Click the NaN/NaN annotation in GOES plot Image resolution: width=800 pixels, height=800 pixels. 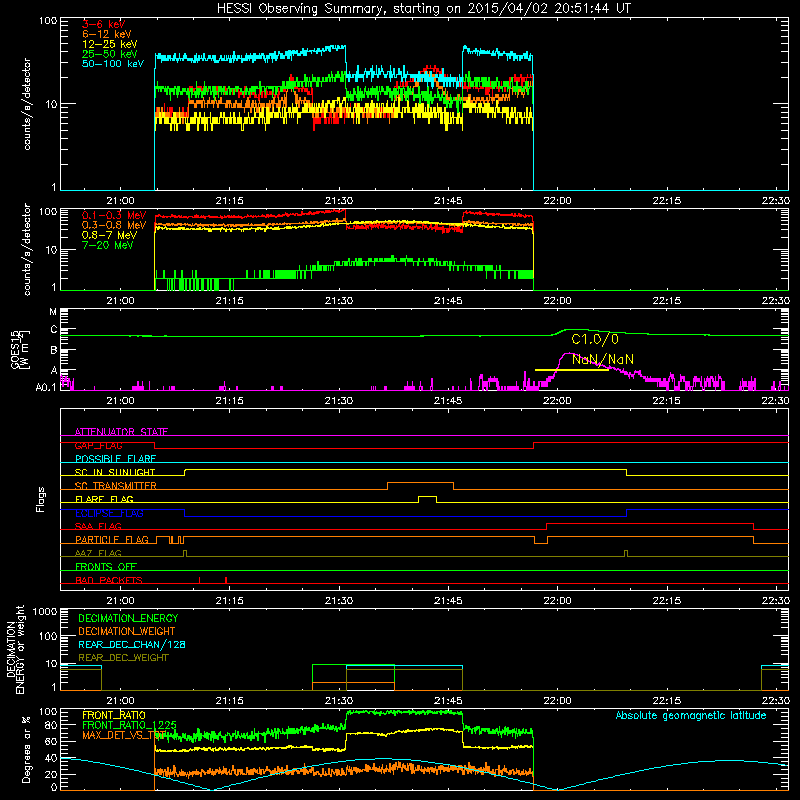[x=603, y=359]
